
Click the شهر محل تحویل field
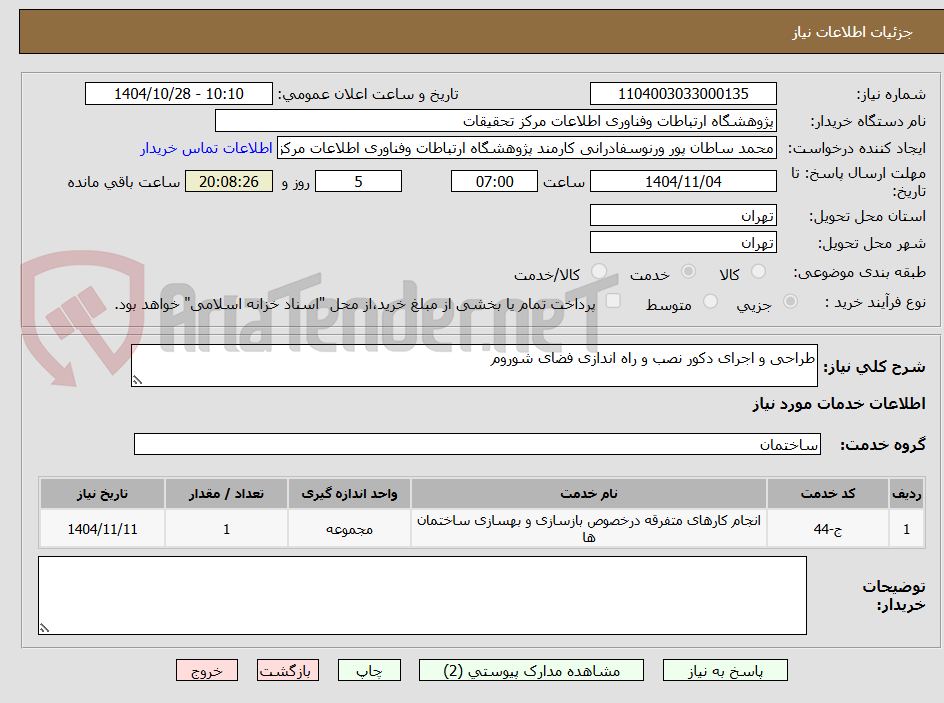coord(683,243)
